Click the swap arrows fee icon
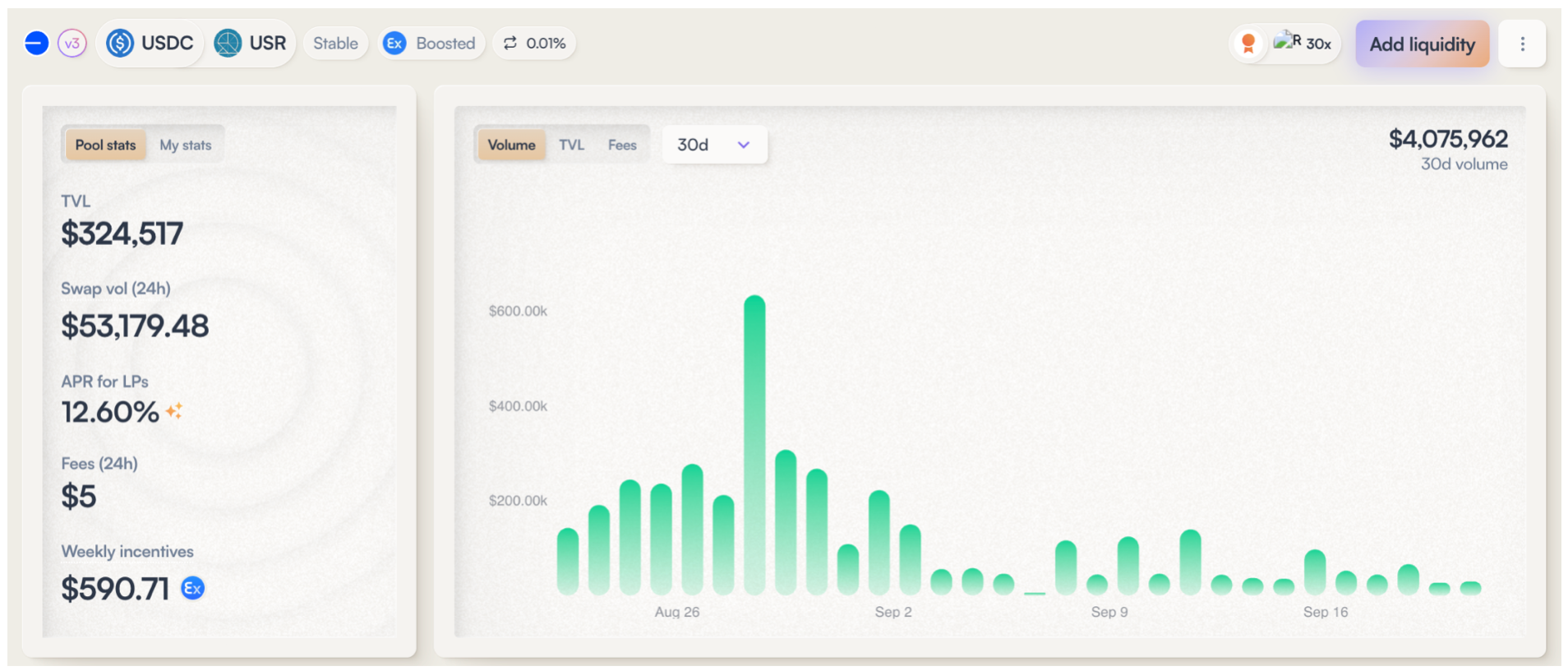 (510, 43)
